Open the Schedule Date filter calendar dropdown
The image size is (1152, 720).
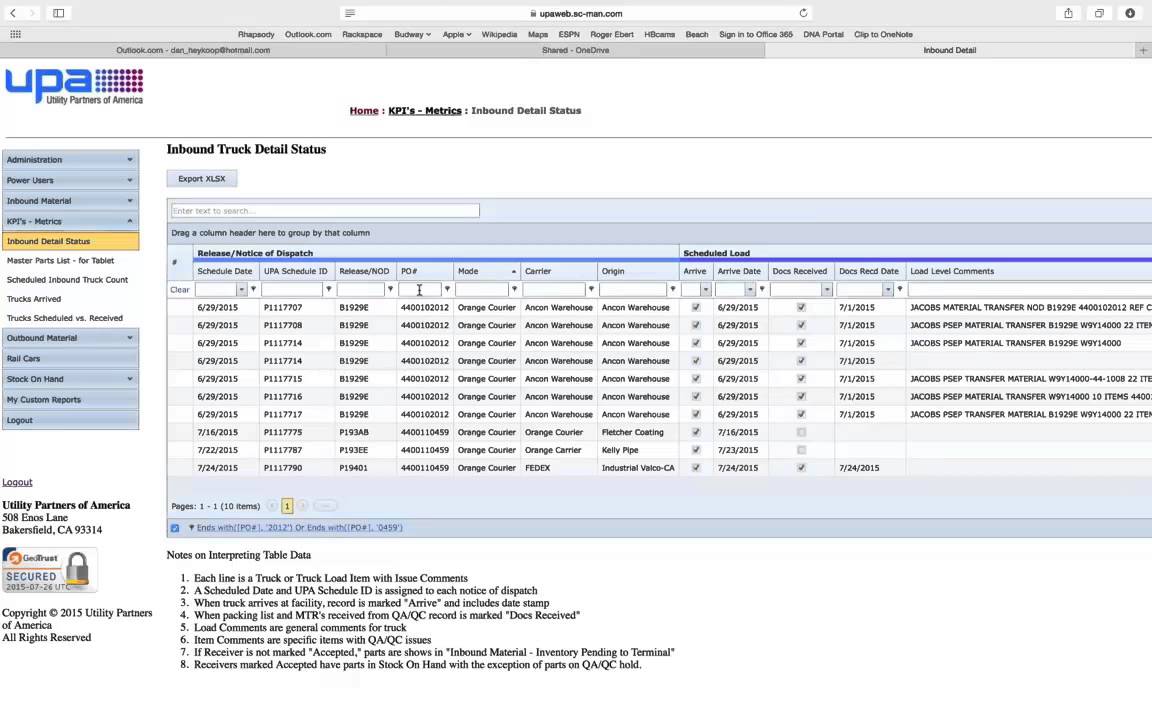[x=241, y=289]
